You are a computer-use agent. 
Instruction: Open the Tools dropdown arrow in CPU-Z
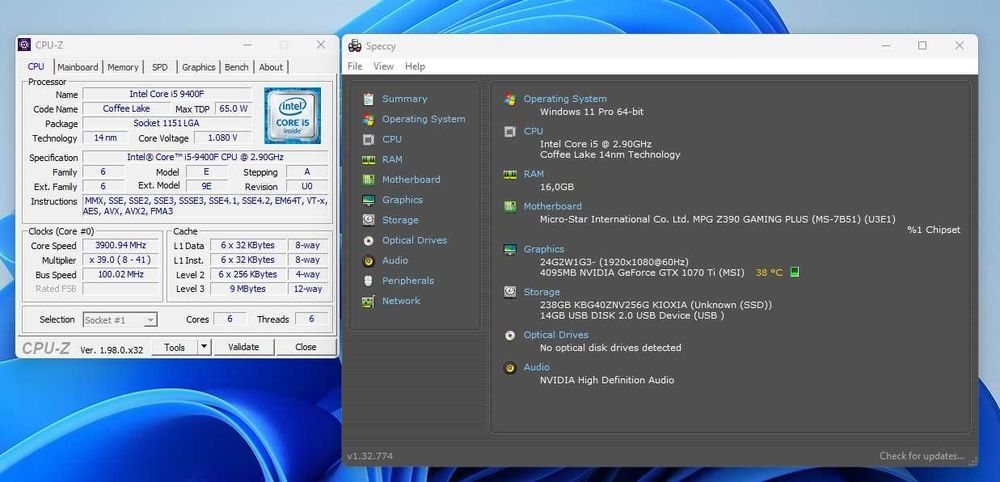(203, 347)
